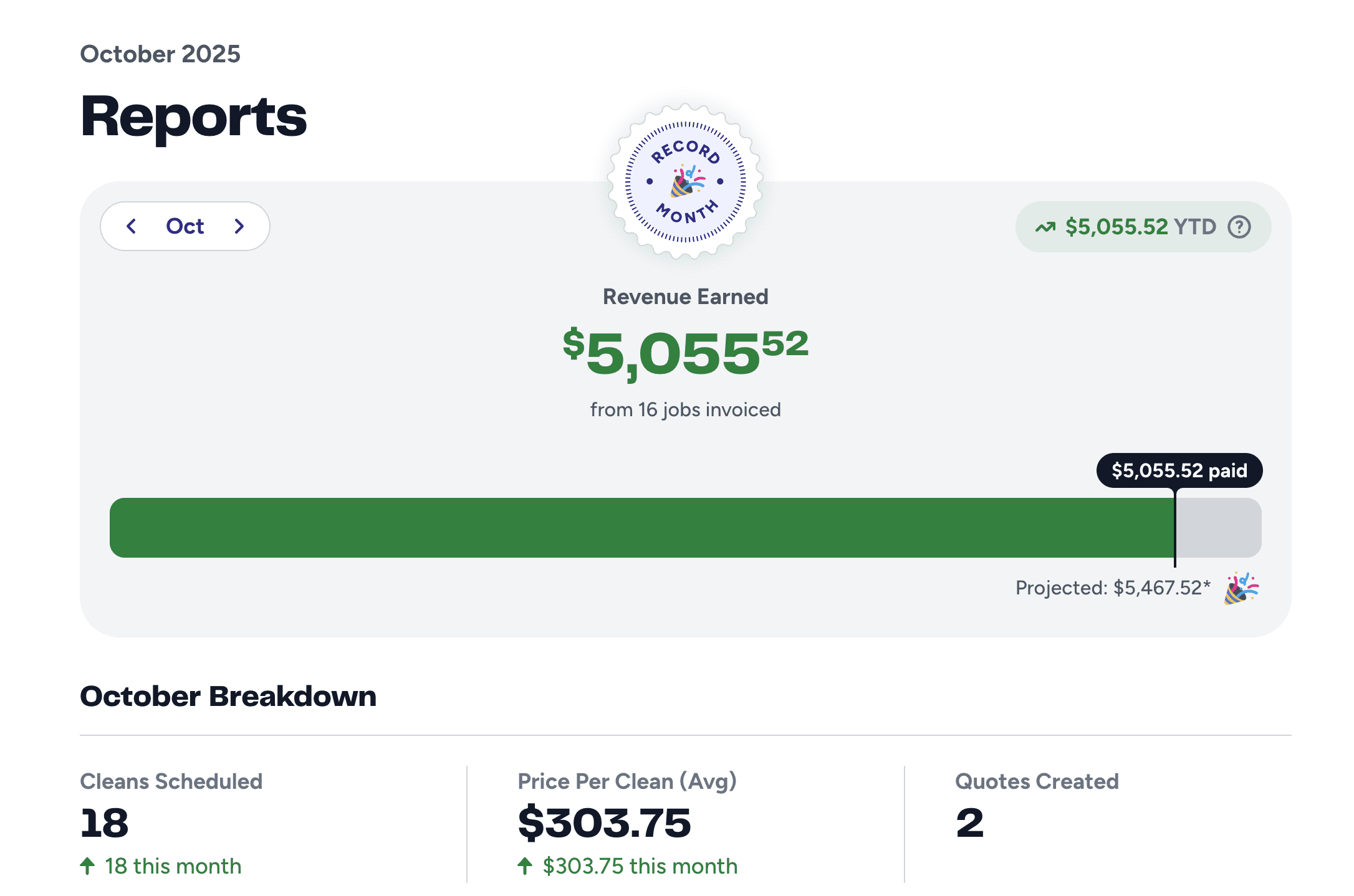Click the October Breakdown heading
The width and height of the screenshot is (1354, 896).
(228, 696)
